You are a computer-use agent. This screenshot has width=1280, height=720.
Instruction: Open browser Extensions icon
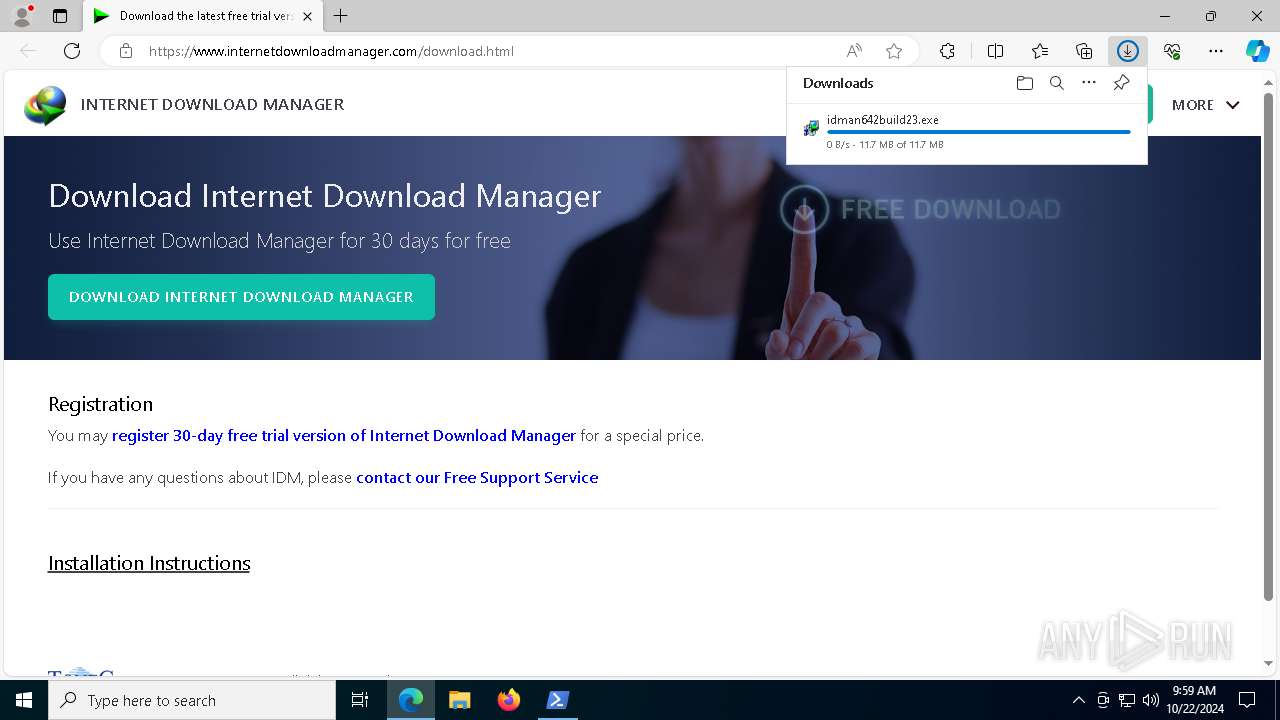pyautogui.click(x=947, y=51)
